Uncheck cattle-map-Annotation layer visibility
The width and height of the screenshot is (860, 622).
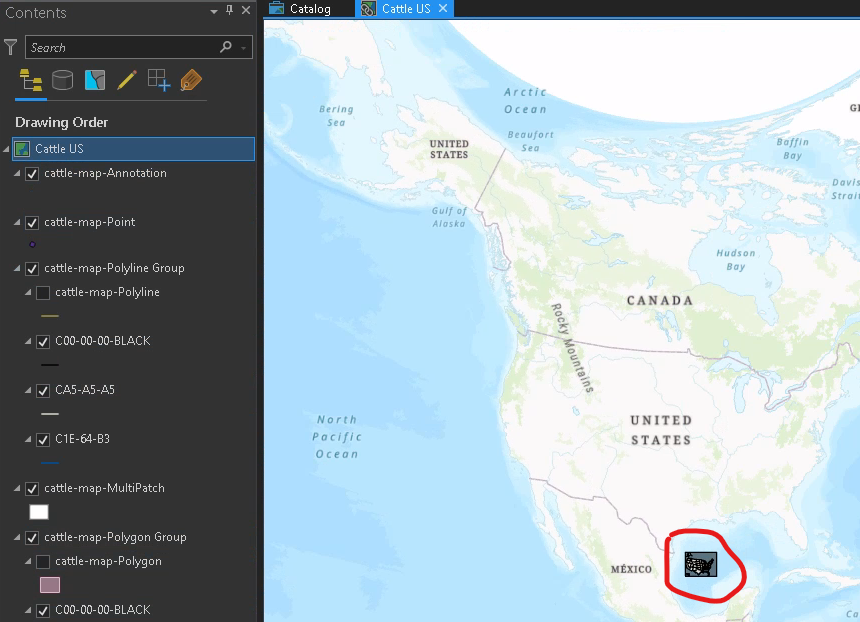(x=32, y=174)
